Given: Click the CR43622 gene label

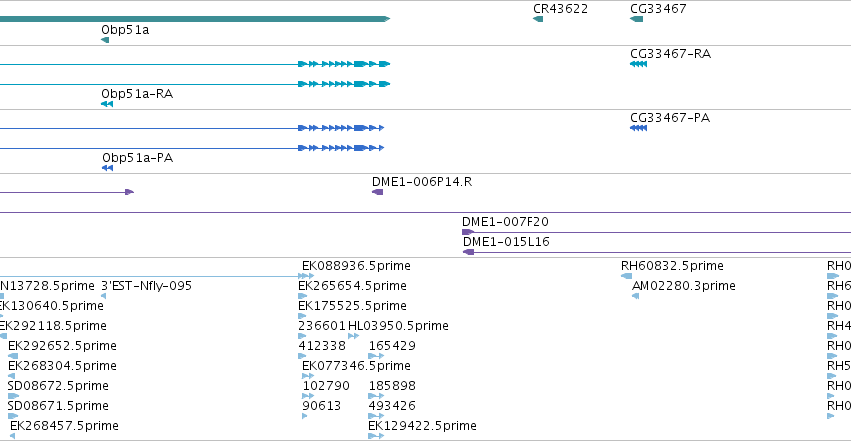Looking at the screenshot, I should click(x=560, y=9).
